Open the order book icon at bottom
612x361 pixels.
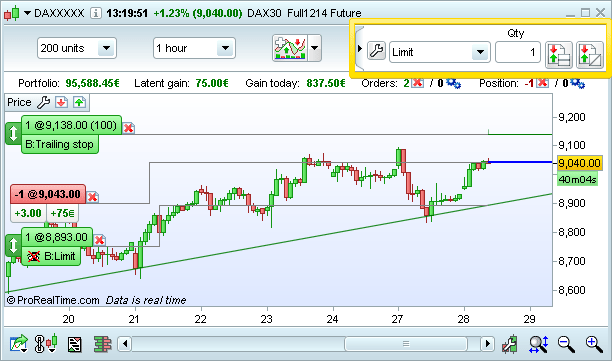pyautogui.click(x=103, y=344)
